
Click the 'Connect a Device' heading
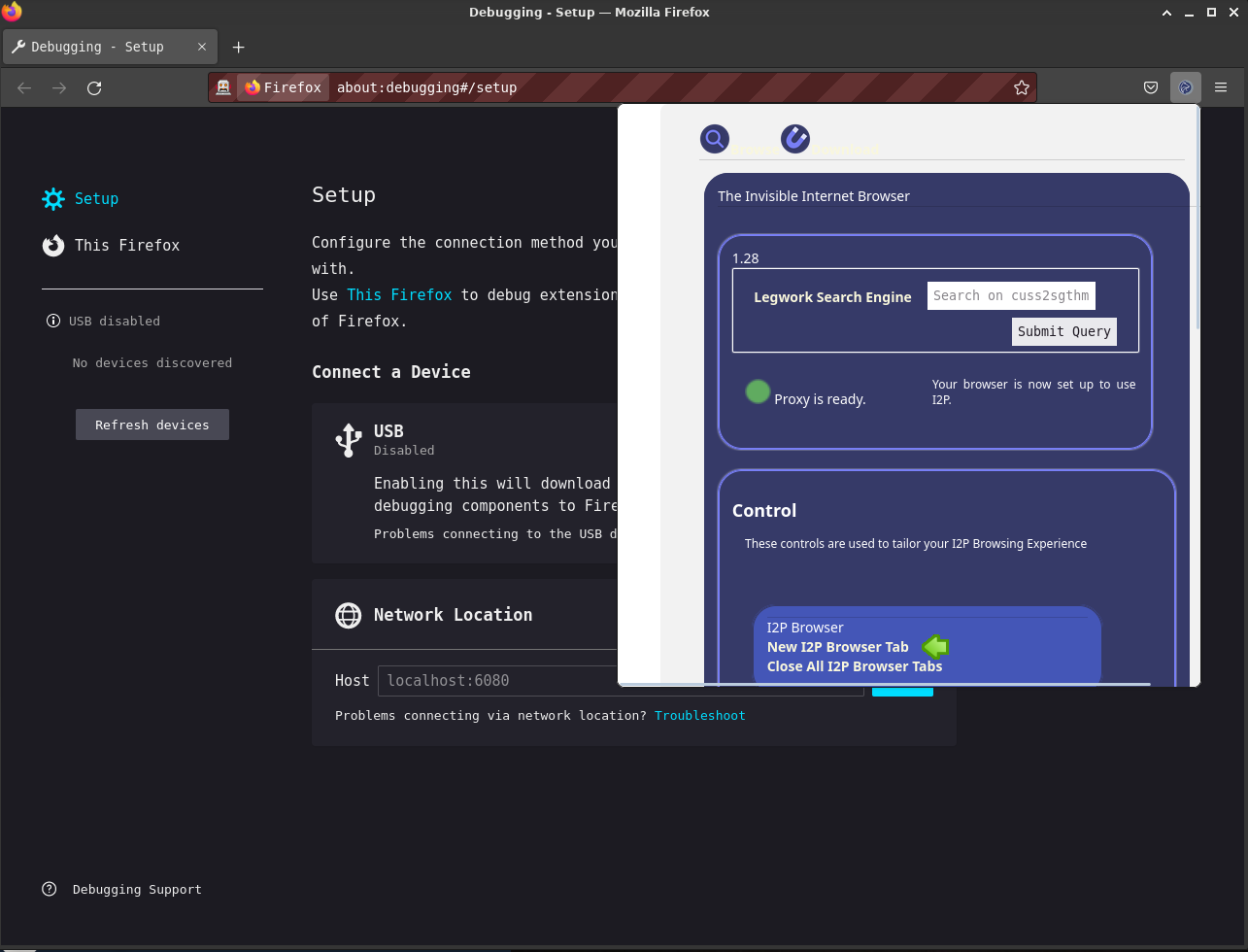point(391,372)
